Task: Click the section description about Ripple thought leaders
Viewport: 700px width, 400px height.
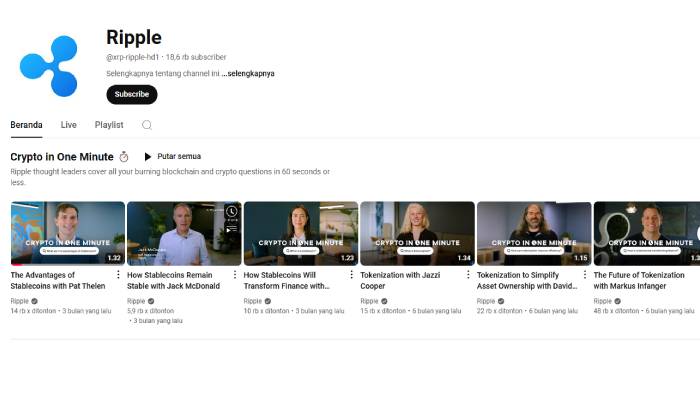Action: tap(170, 177)
